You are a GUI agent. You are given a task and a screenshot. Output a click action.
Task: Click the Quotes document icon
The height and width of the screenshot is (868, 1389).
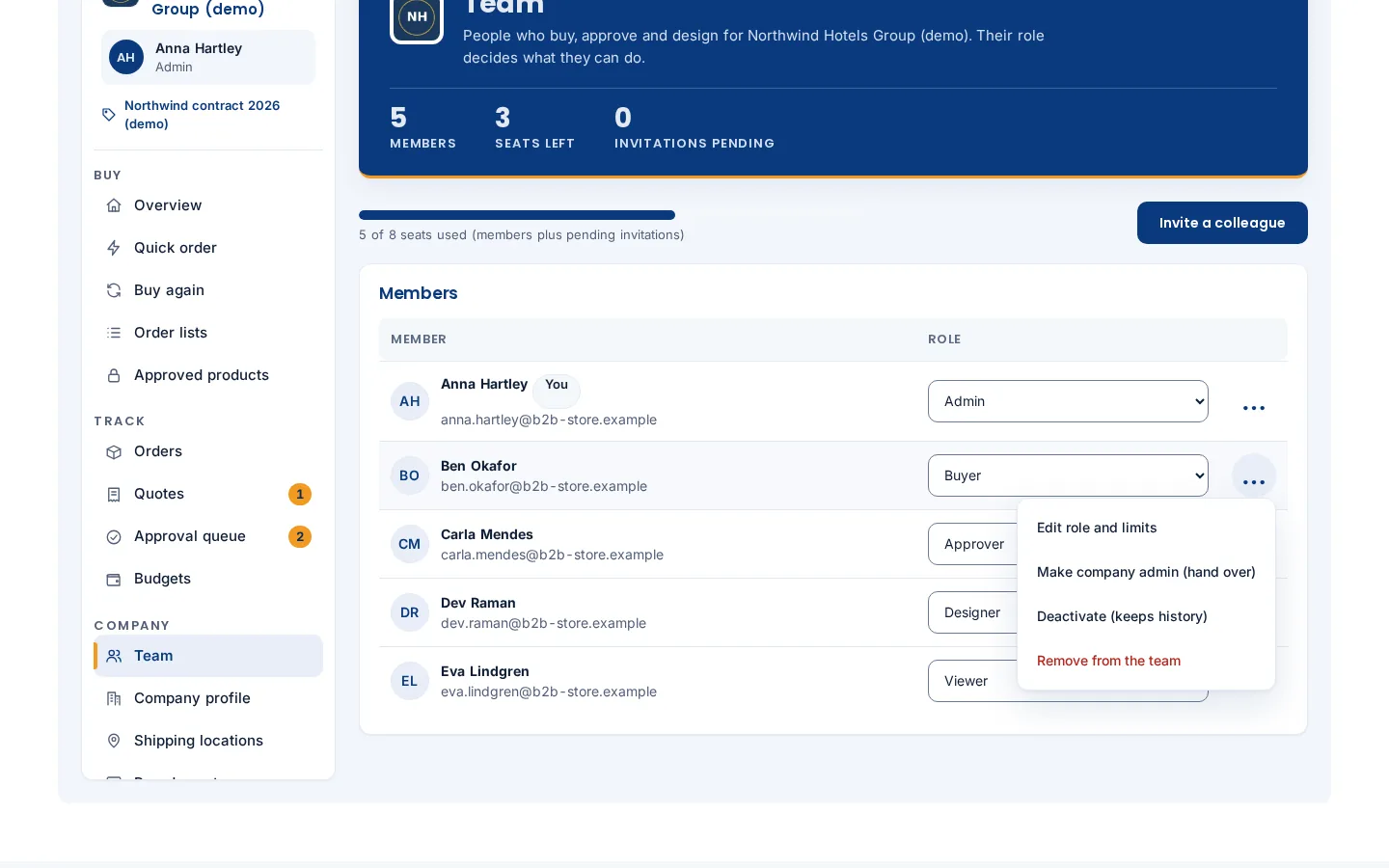114,494
